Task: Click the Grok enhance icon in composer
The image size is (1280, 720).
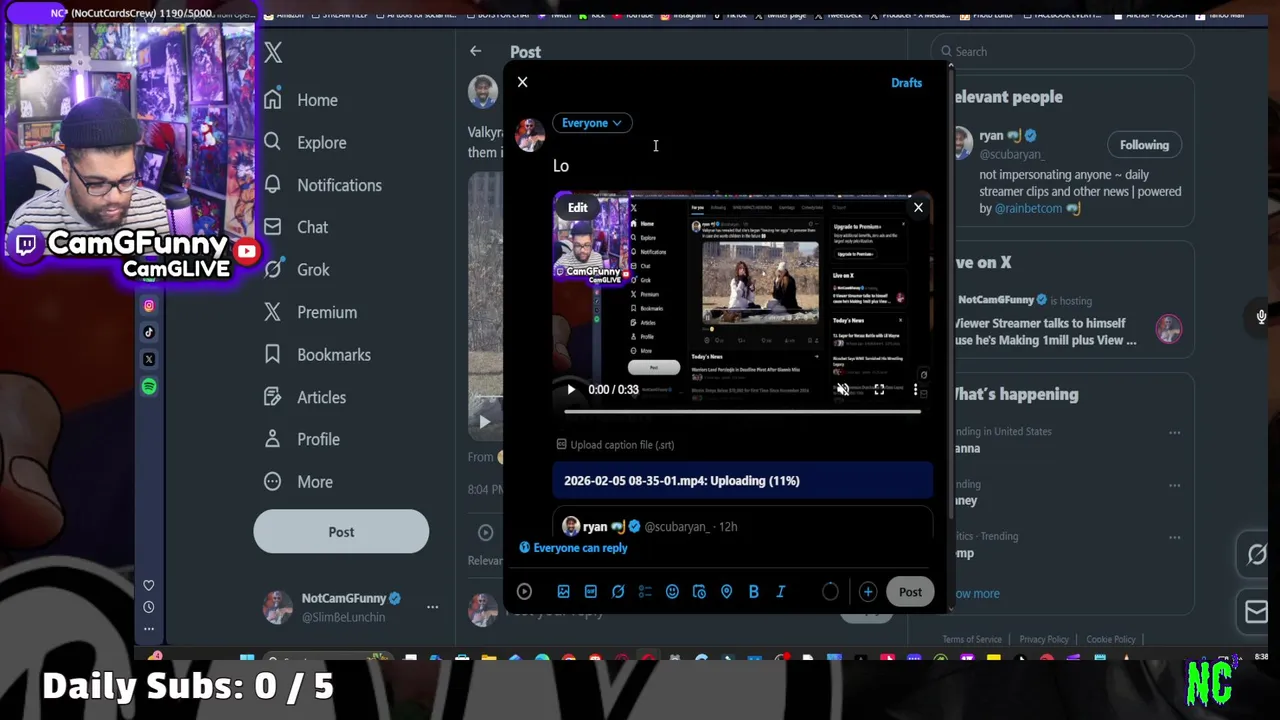Action: pos(618,592)
